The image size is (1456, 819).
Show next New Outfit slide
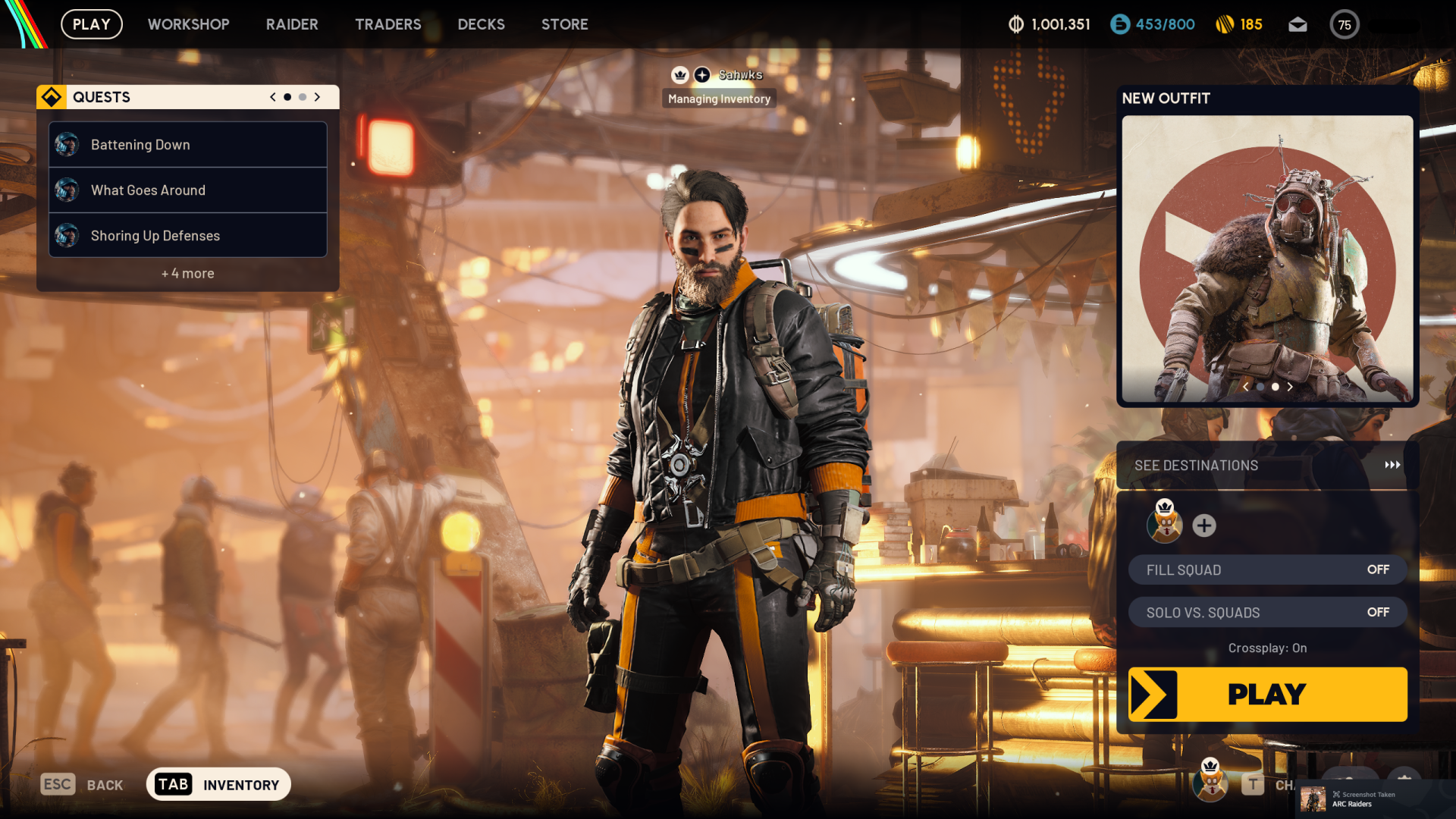tap(1290, 387)
